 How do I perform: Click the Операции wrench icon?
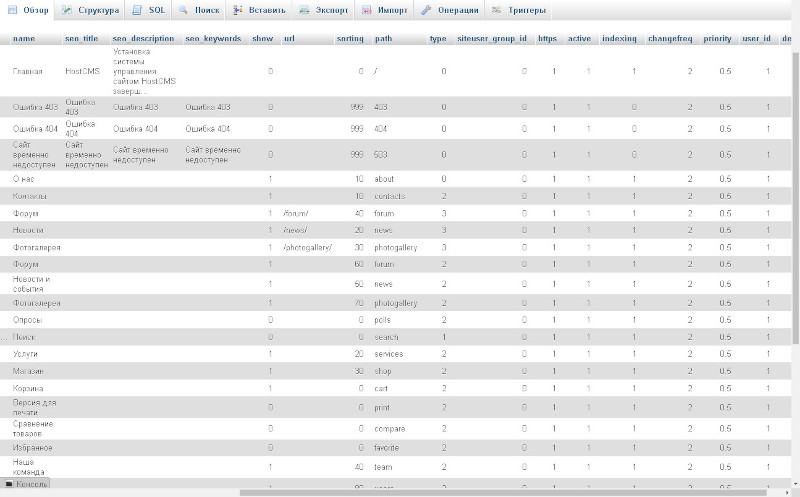(426, 10)
